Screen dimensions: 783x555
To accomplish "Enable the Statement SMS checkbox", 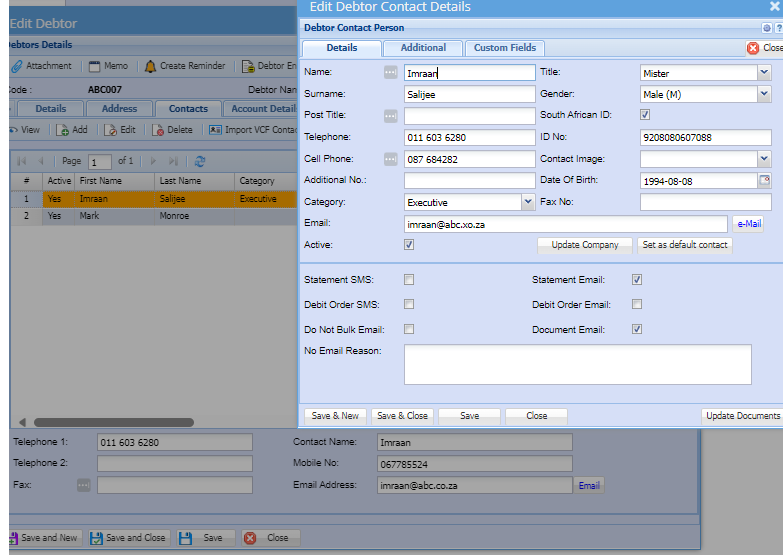I will pos(409,280).
